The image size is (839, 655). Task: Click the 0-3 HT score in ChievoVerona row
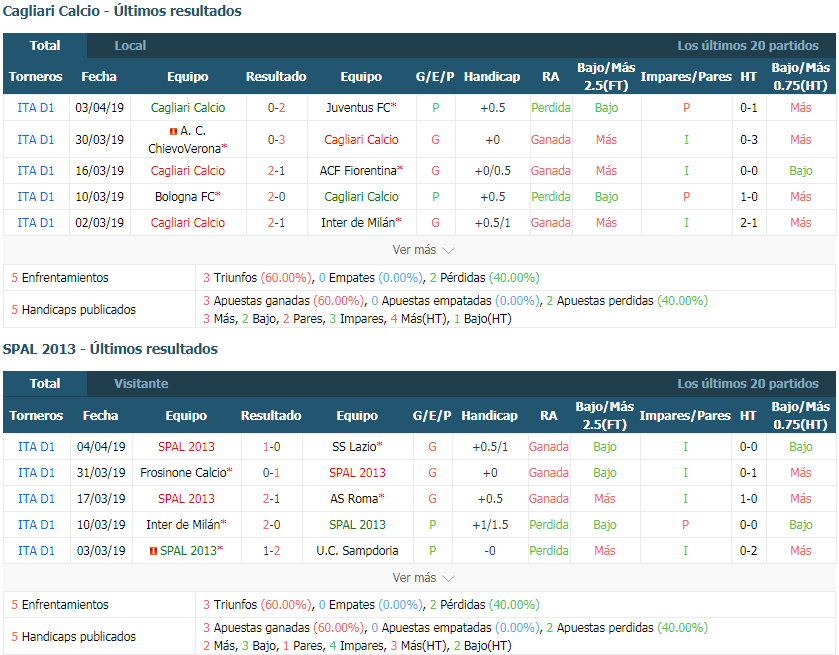749,140
